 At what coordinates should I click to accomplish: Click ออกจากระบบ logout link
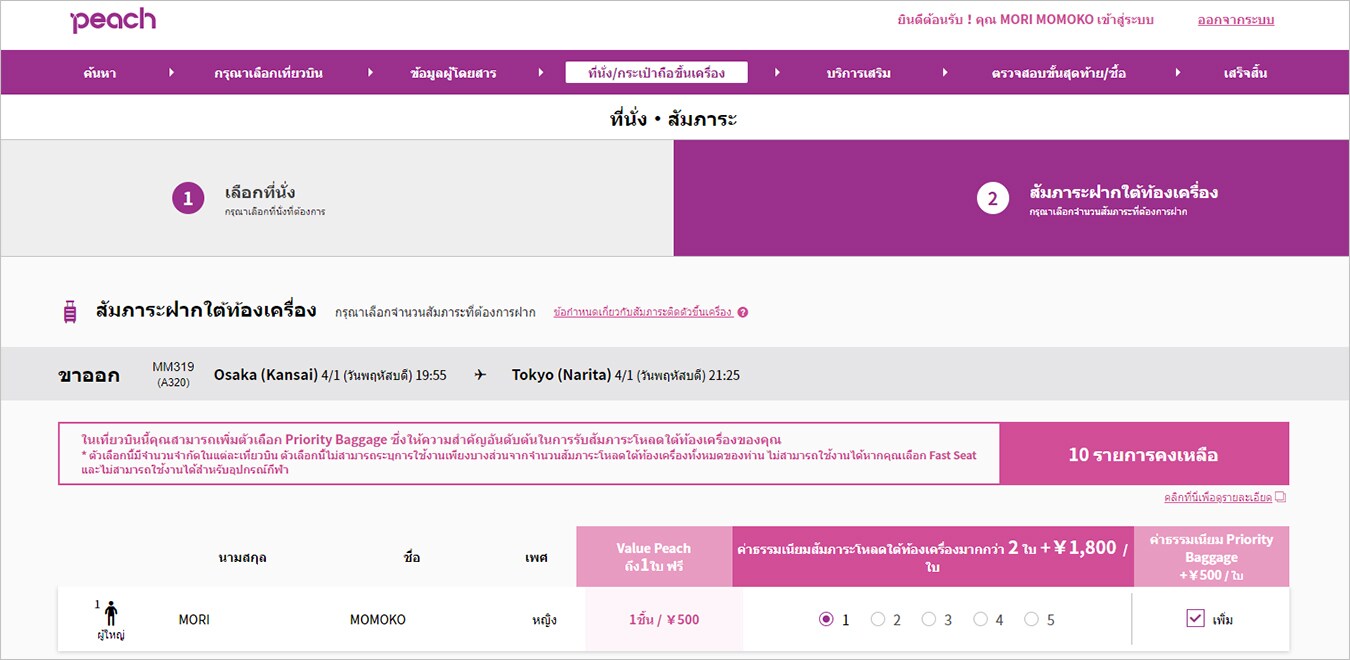tap(1236, 20)
